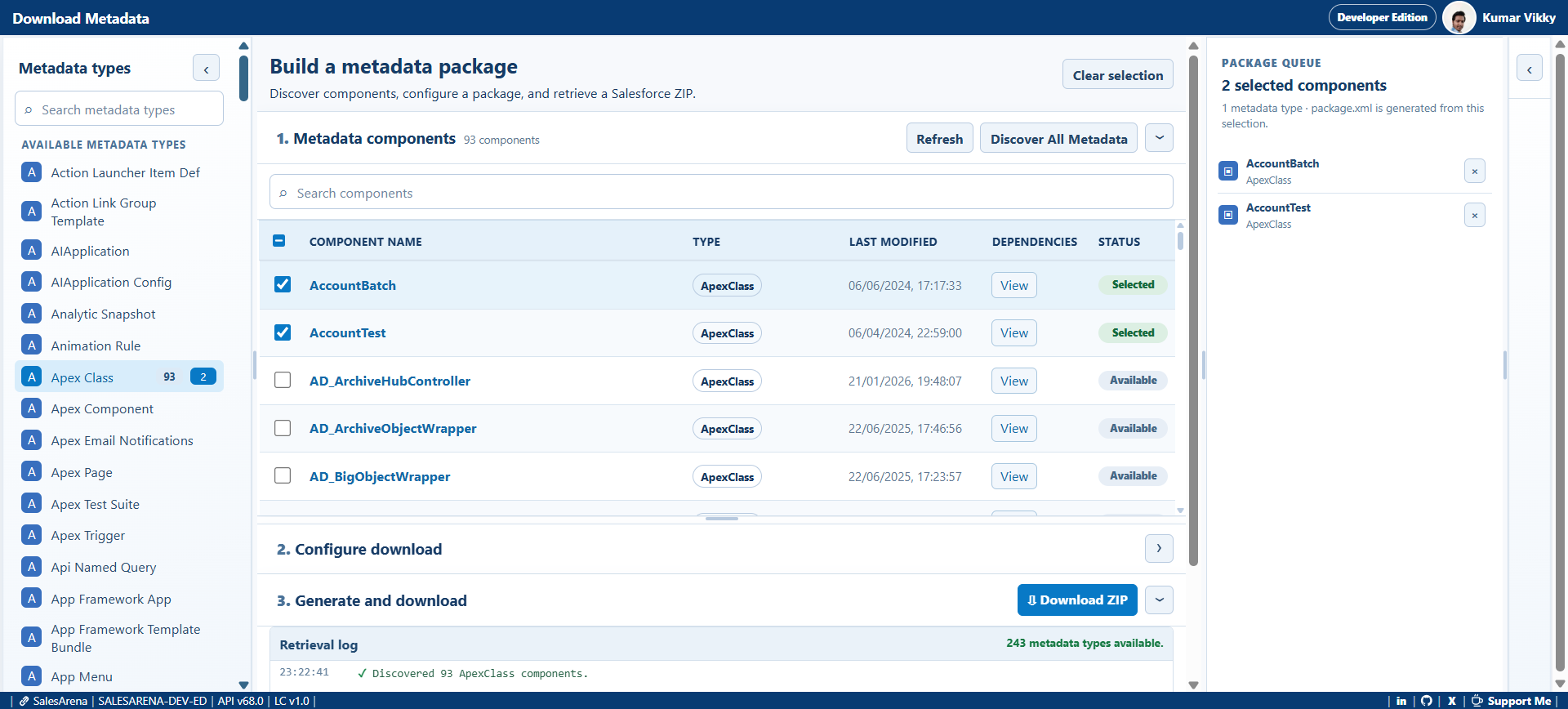
Task: Select Action Link Group Template metadata type
Action: (x=119, y=212)
